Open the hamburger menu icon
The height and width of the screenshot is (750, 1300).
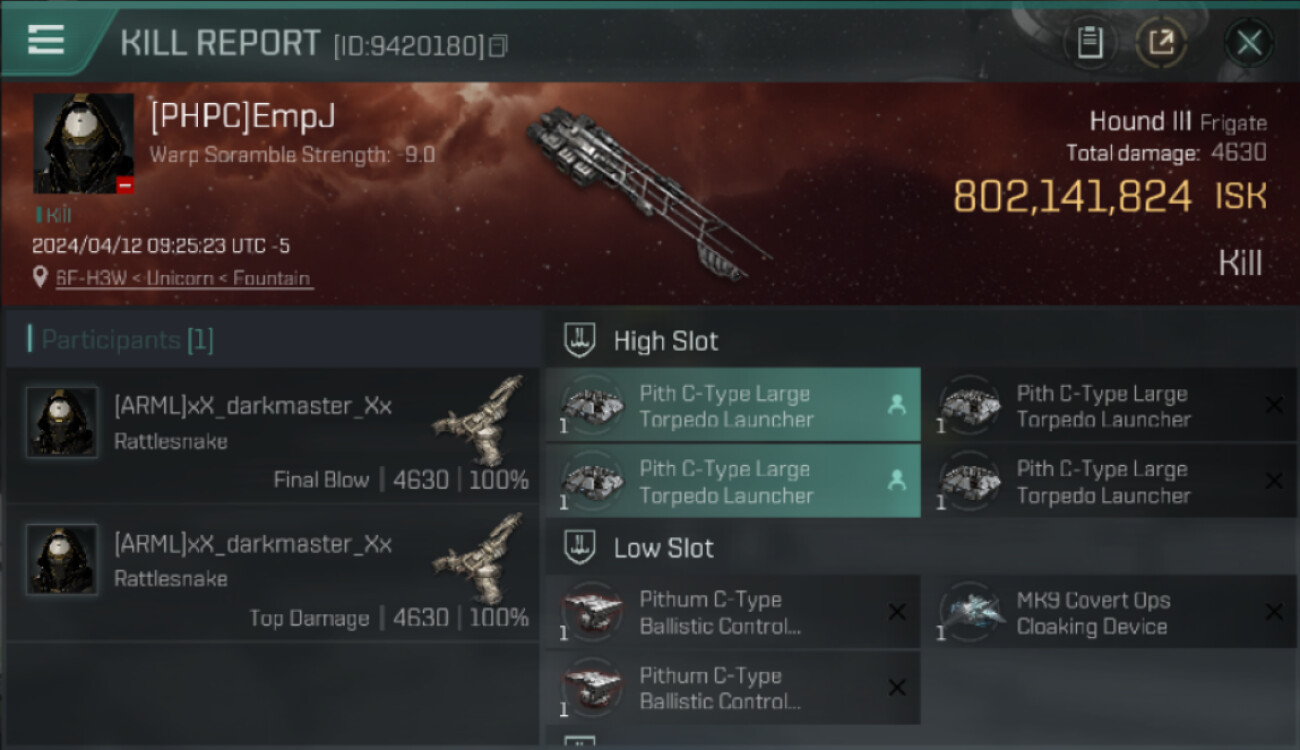[x=46, y=41]
